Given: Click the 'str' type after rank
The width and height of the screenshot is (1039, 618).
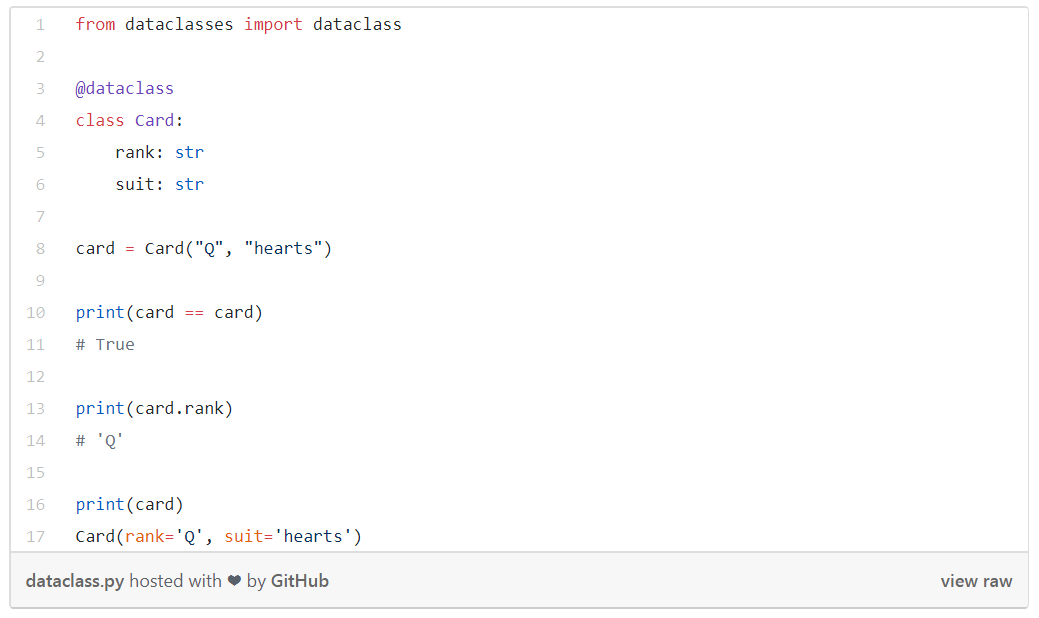Looking at the screenshot, I should tap(190, 152).
